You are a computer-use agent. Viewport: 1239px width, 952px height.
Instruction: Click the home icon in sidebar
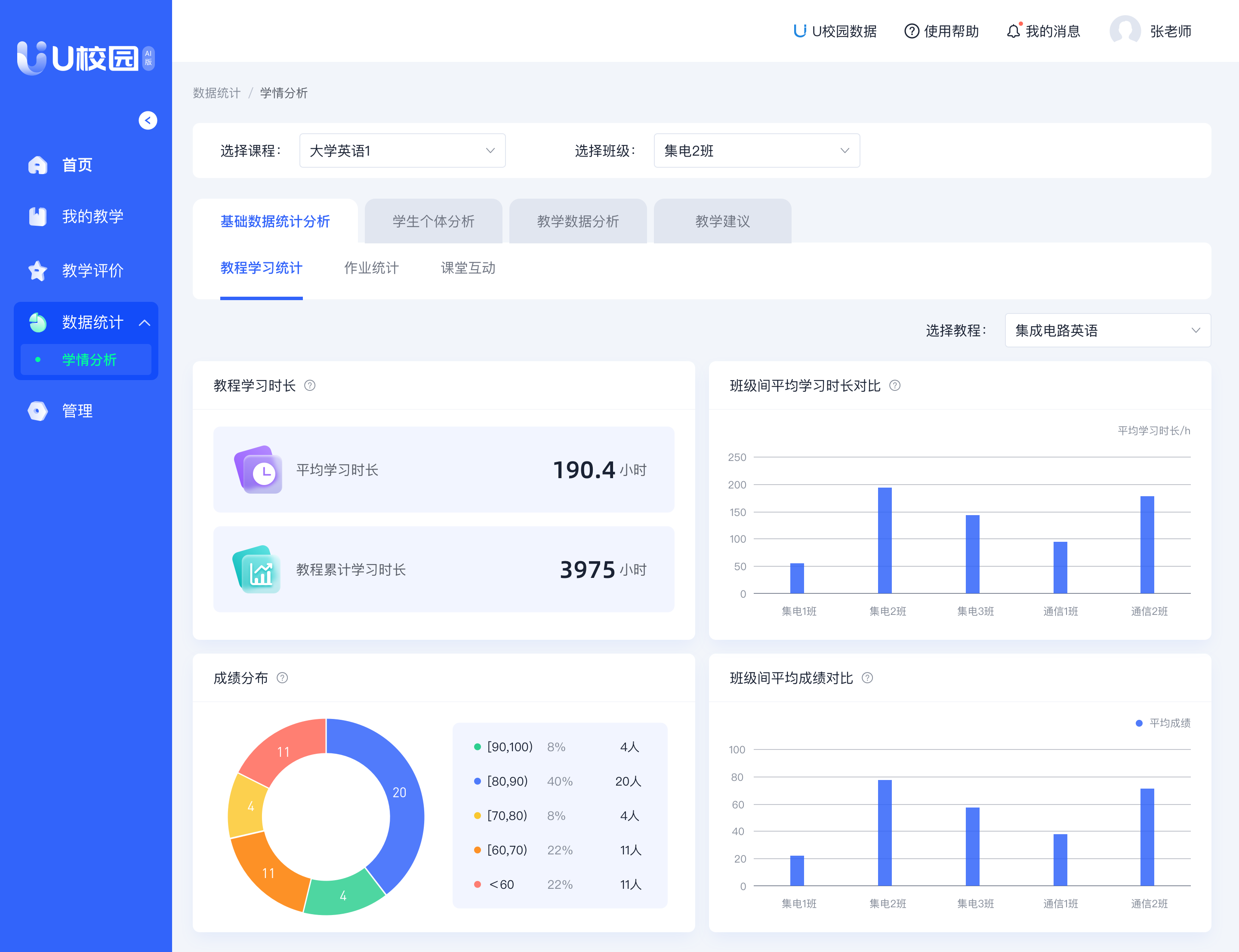coord(37,165)
